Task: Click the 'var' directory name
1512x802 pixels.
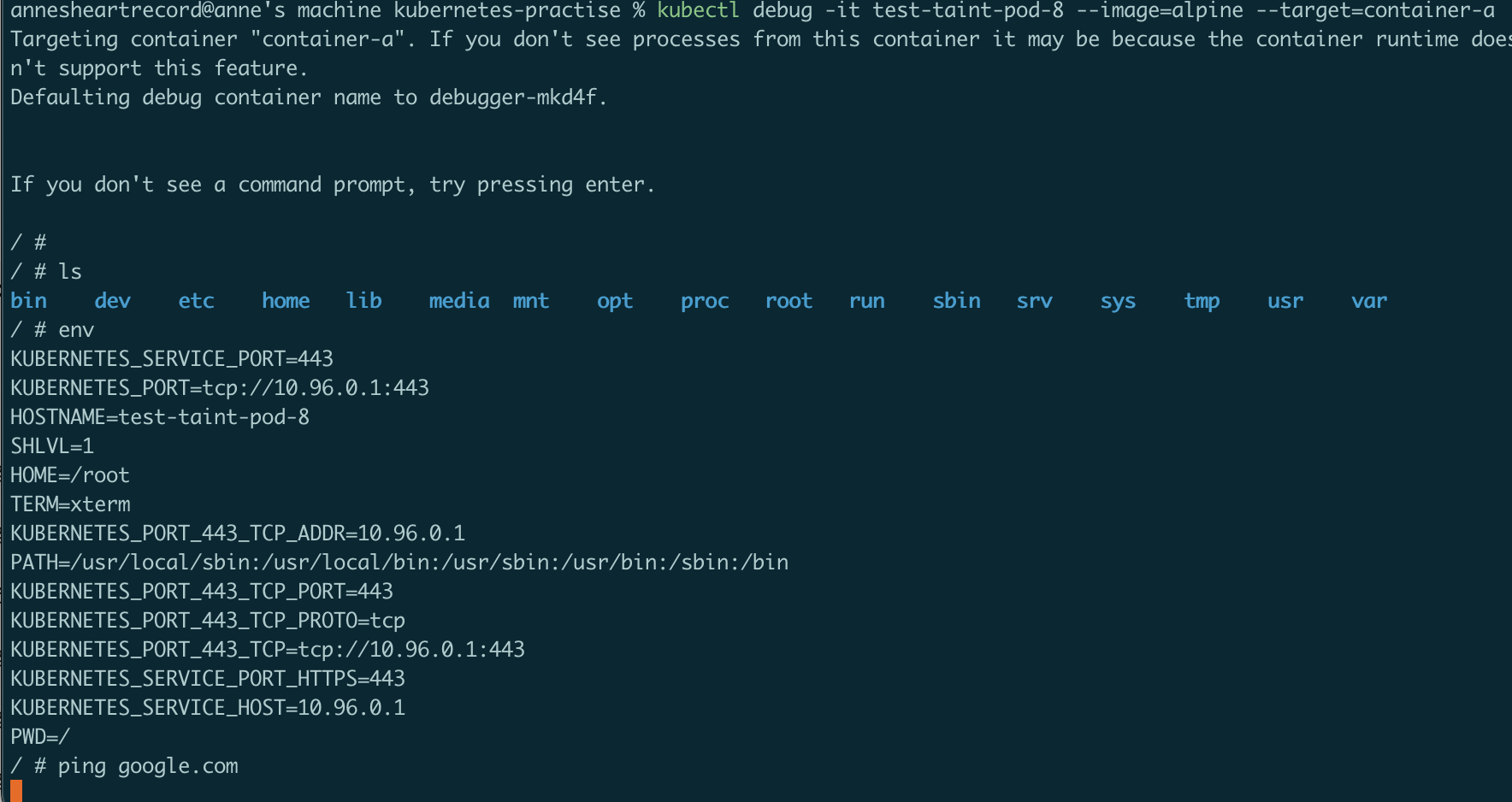Action: click(1369, 301)
